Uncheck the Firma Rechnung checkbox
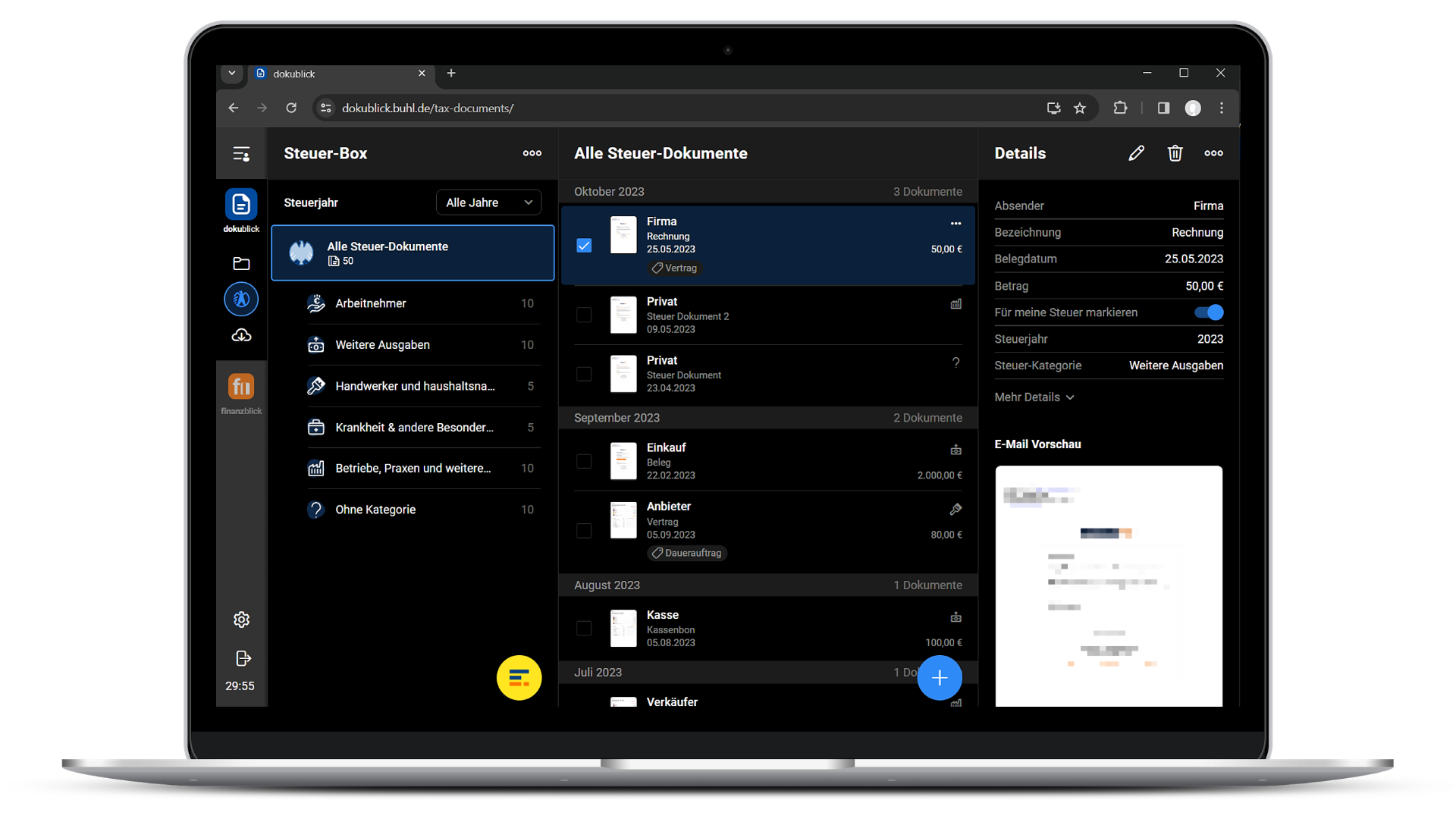The width and height of the screenshot is (1456, 819). 584,245
